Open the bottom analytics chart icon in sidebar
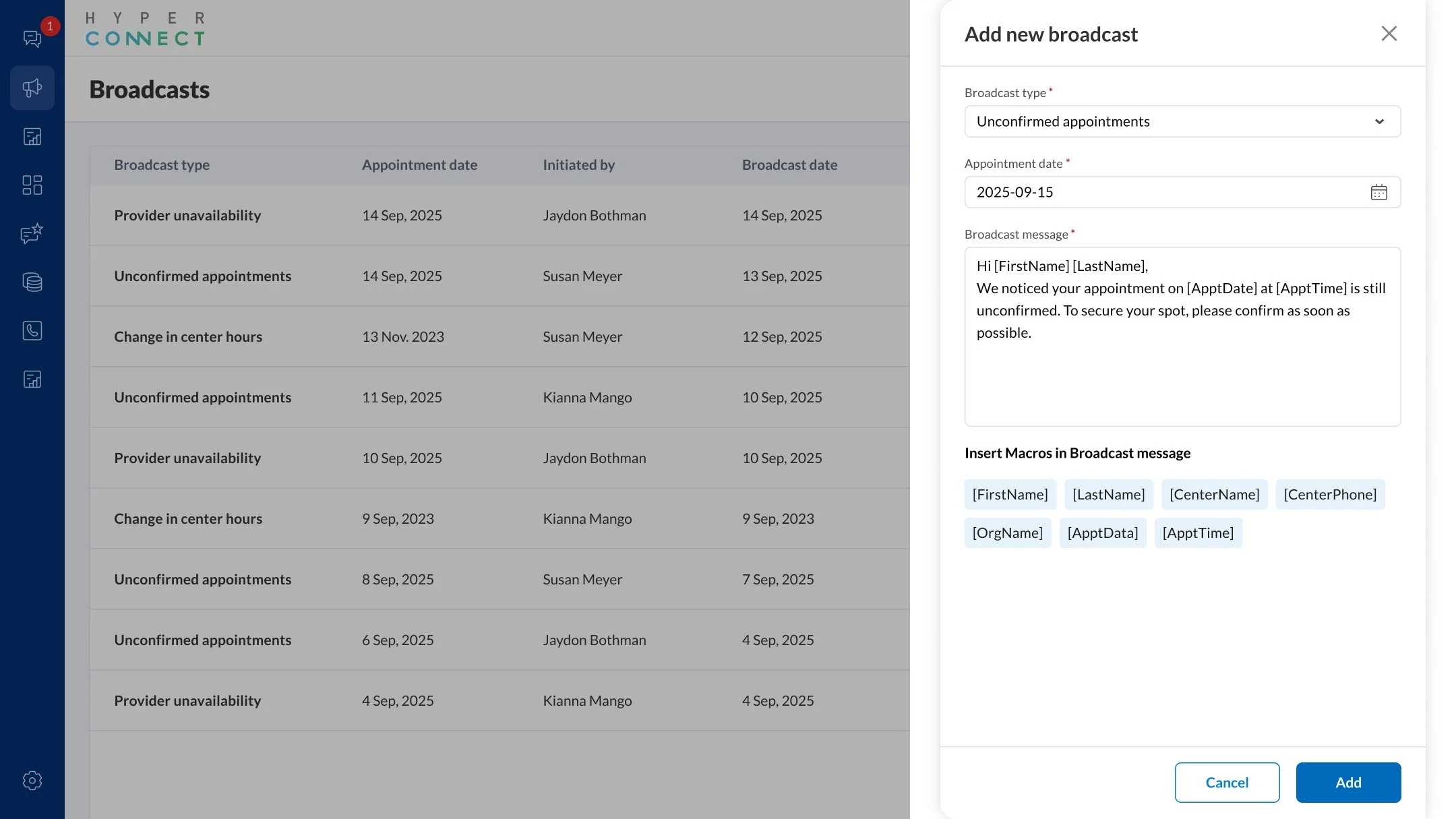1456x819 pixels. click(32, 379)
